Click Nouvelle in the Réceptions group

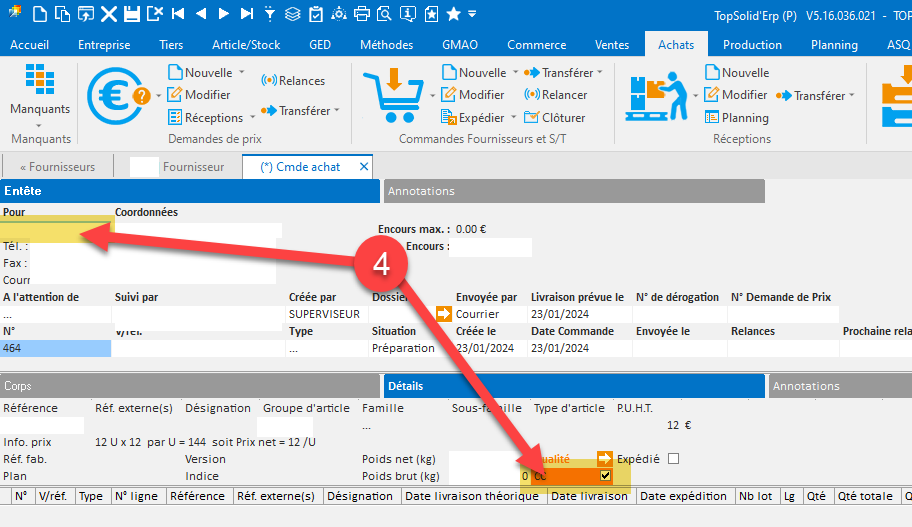(x=737, y=72)
